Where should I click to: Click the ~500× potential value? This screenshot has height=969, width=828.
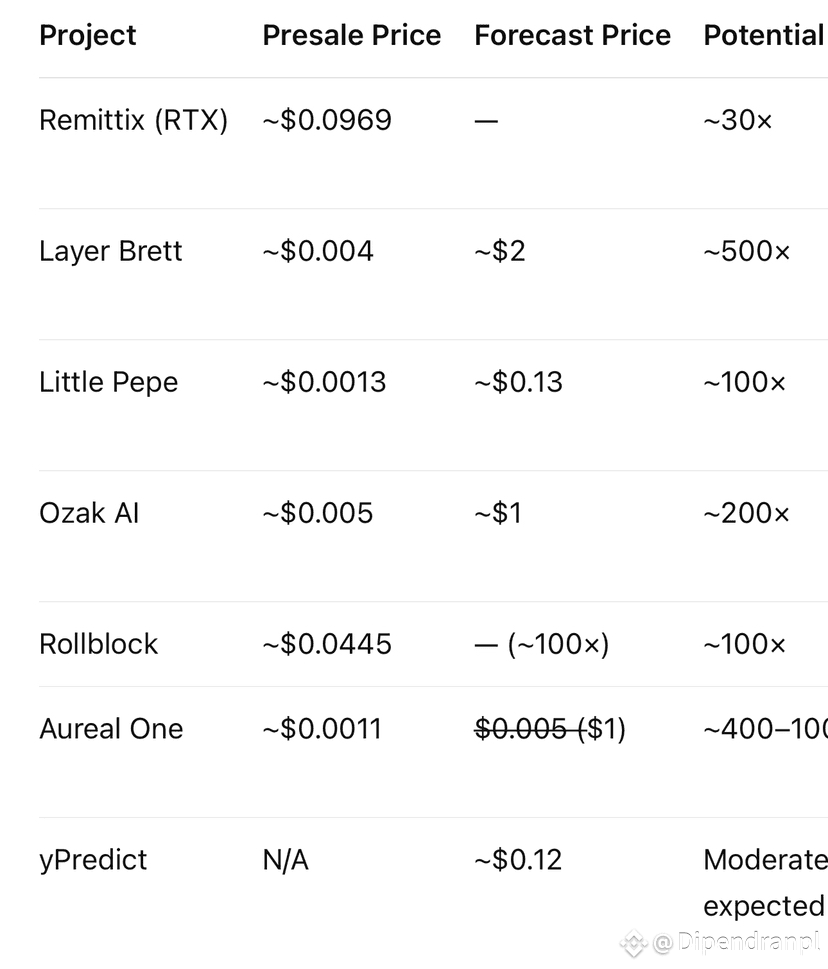(746, 252)
